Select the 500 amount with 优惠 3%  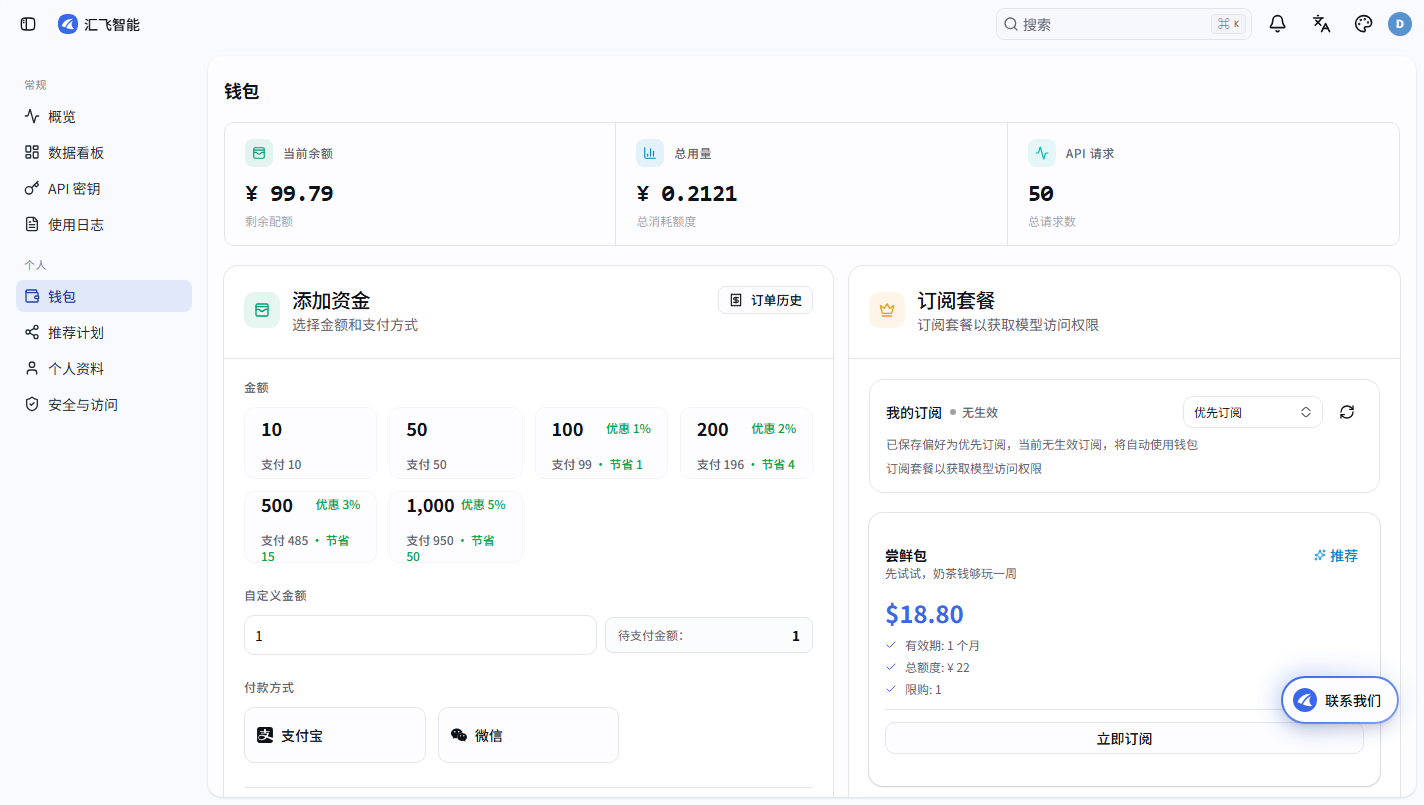pos(310,527)
